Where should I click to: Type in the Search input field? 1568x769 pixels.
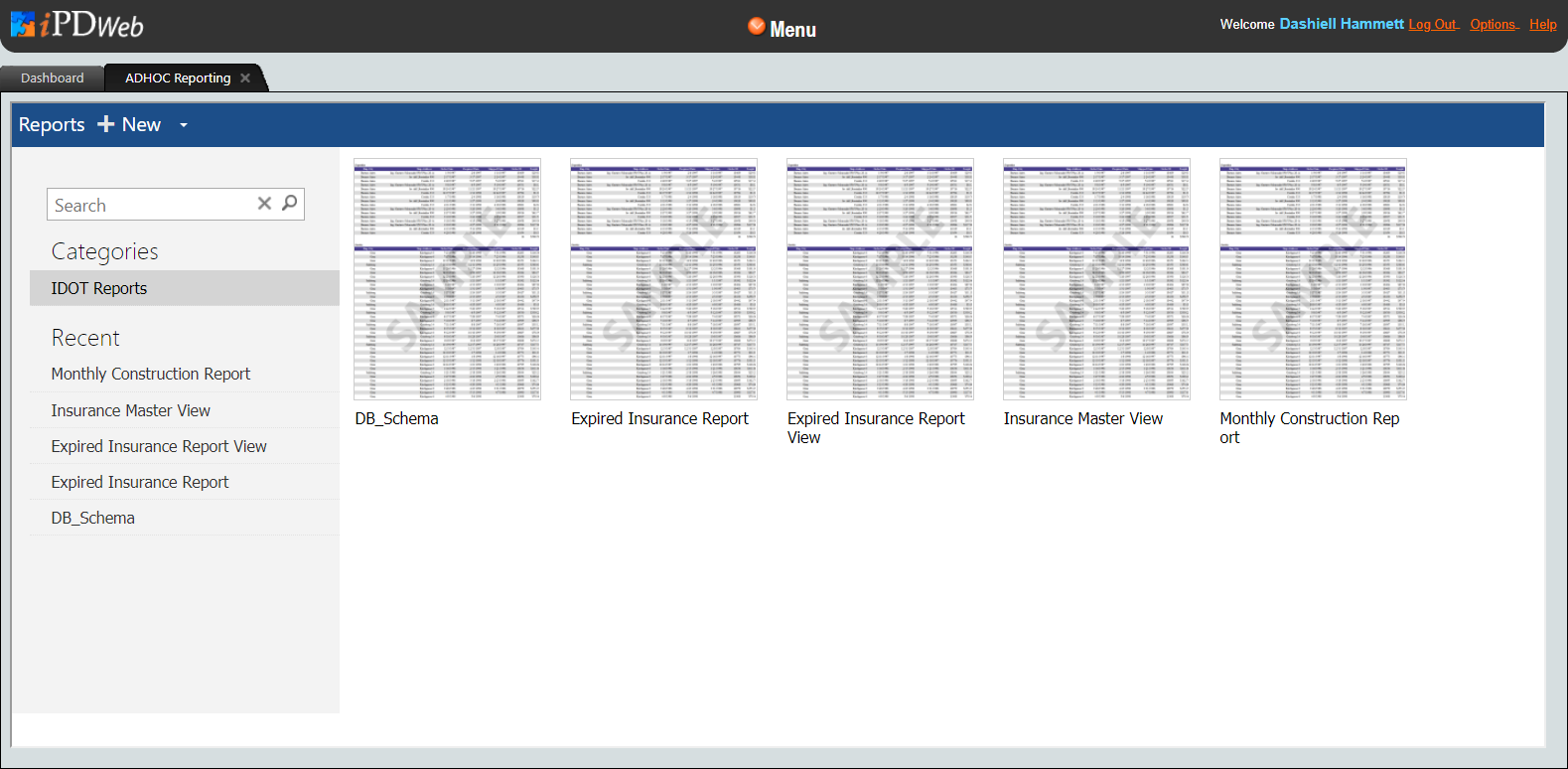pos(149,205)
